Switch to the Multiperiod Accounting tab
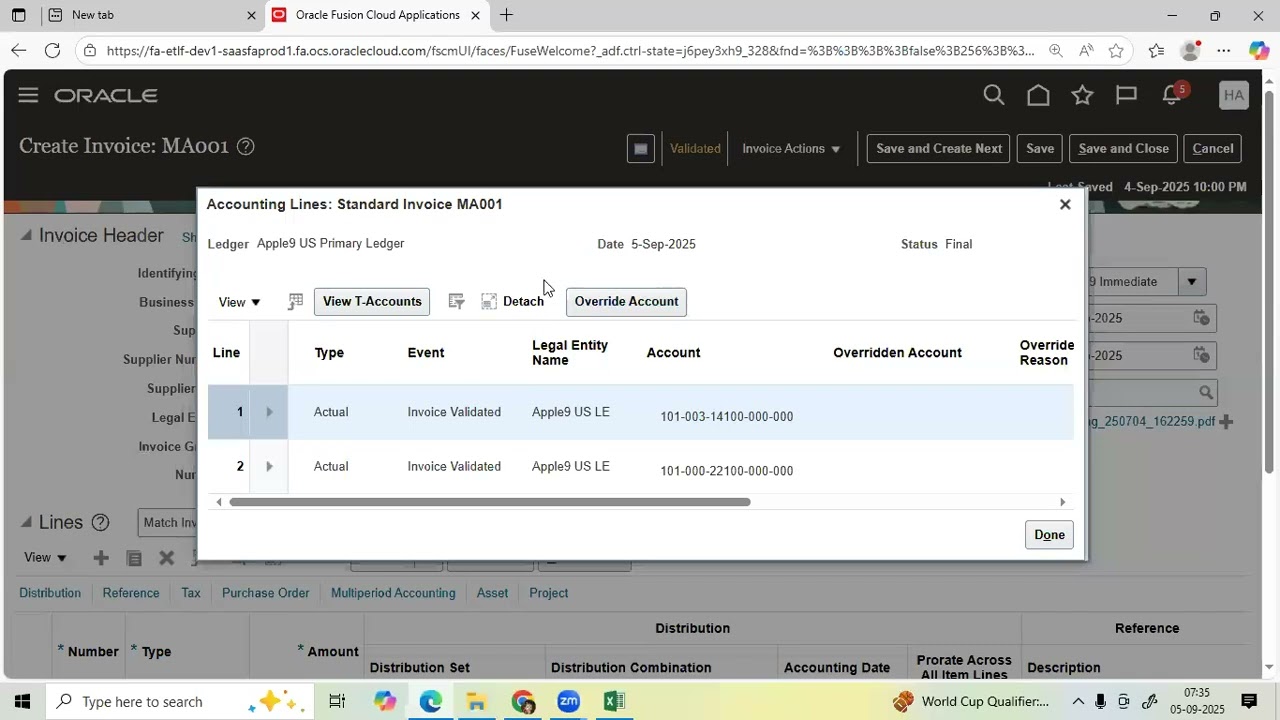The width and height of the screenshot is (1280, 720). coord(393,593)
